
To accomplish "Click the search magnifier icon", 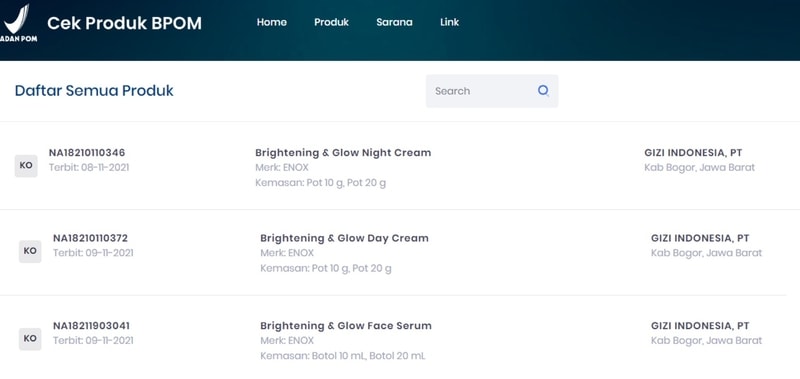I will (x=543, y=91).
